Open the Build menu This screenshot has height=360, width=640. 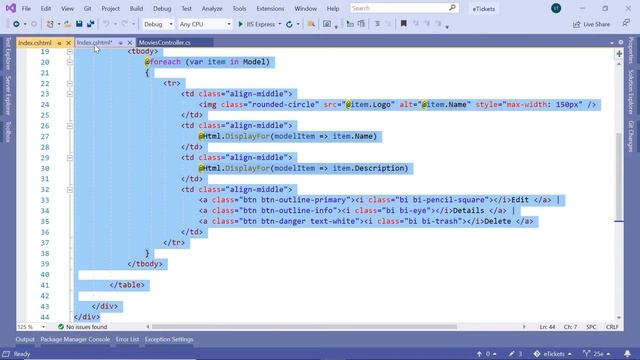pos(136,9)
